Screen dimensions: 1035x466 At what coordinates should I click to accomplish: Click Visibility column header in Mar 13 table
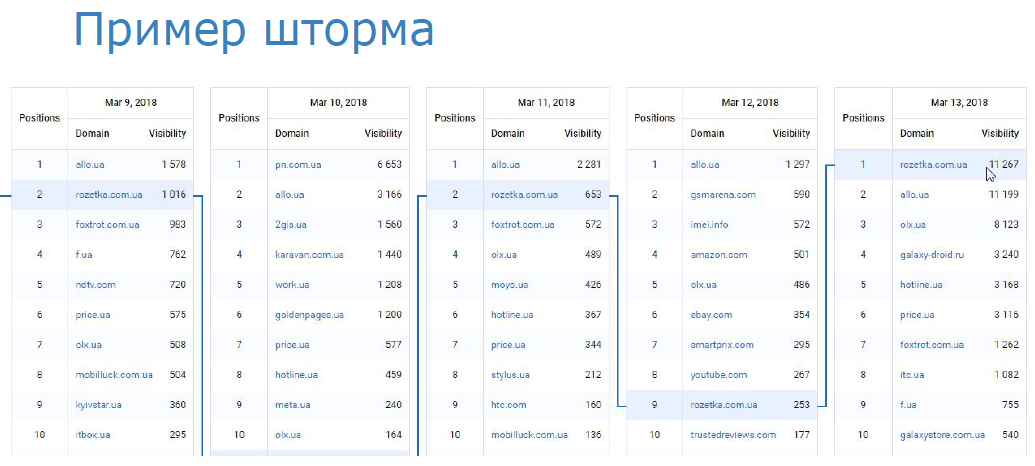click(1000, 133)
